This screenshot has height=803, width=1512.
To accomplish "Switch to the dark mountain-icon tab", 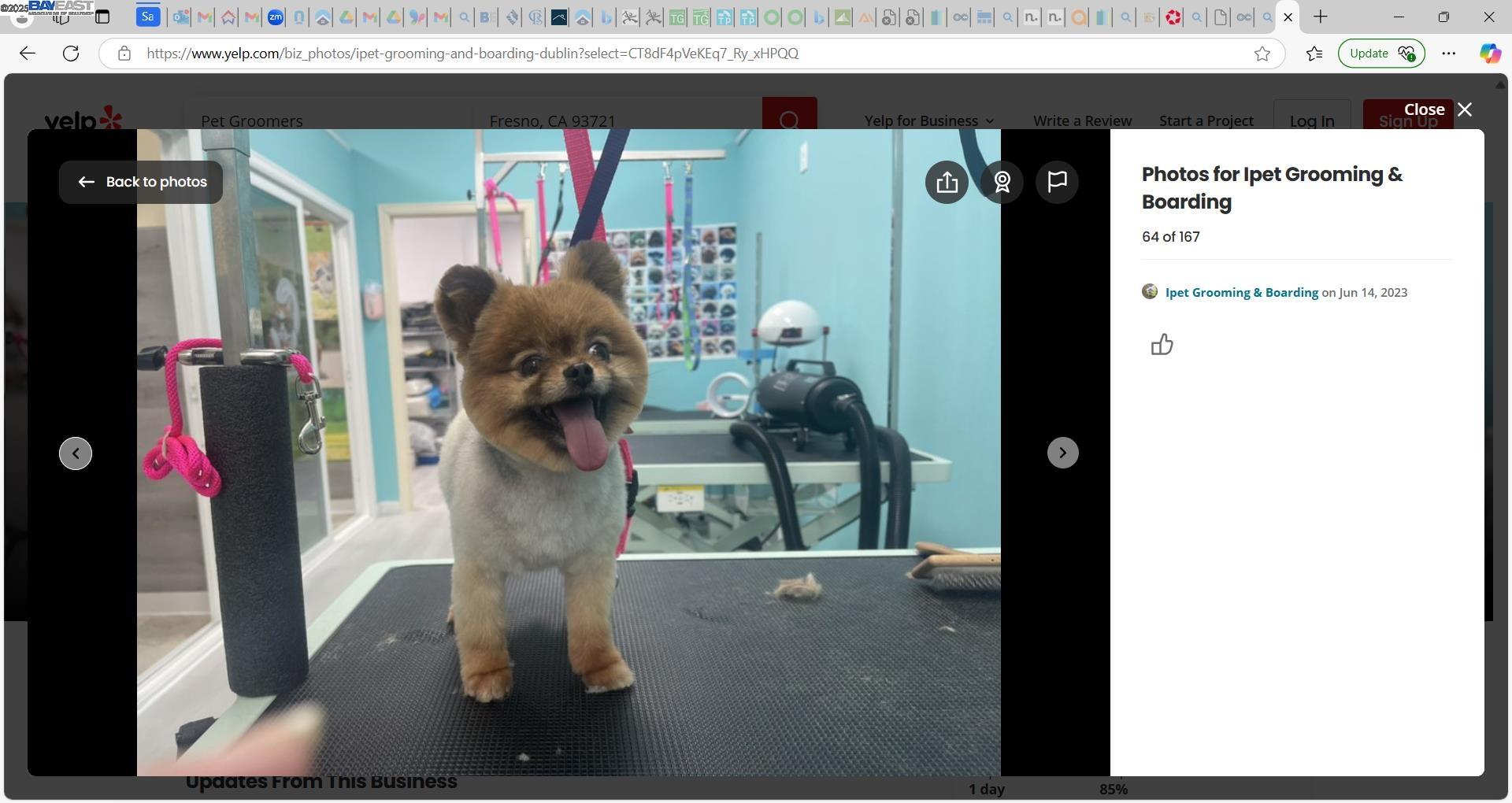I will (558, 17).
